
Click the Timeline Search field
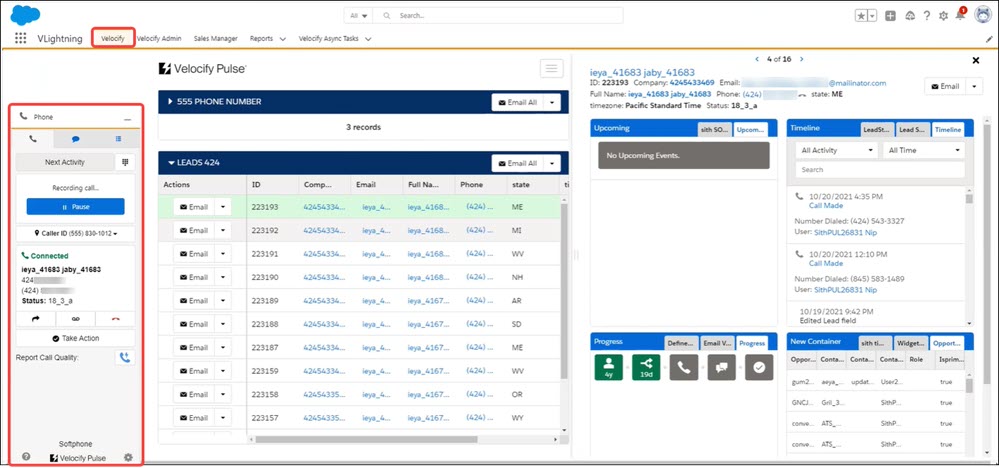(x=880, y=170)
